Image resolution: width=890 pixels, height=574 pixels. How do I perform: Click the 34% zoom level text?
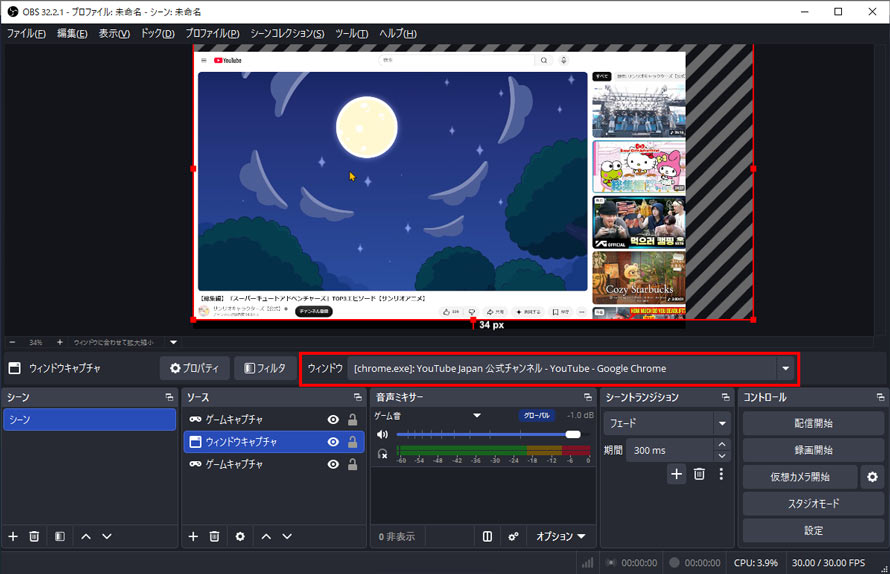pos(36,342)
